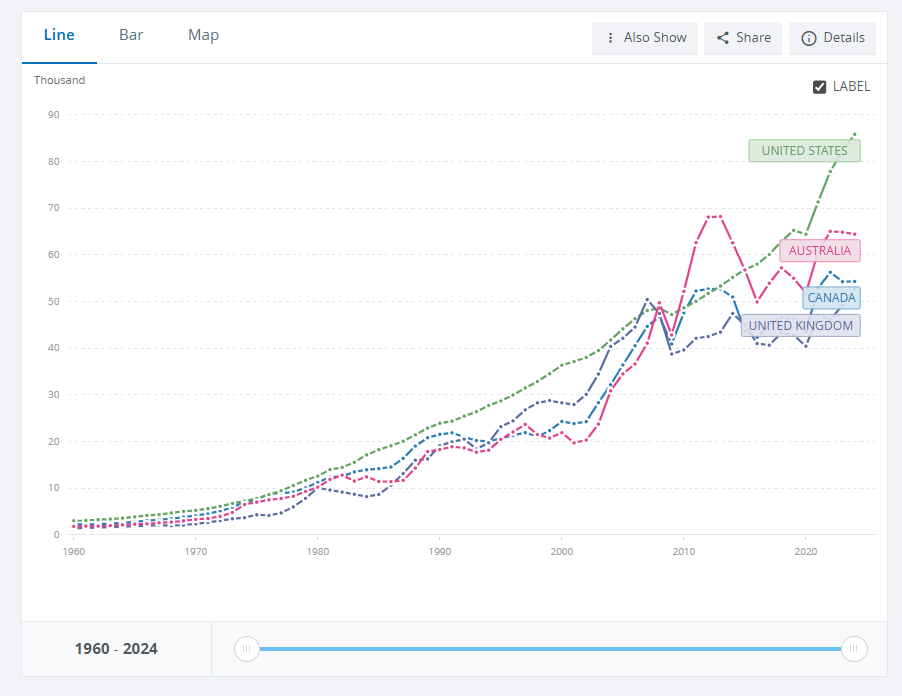
Task: Click the 10 y-axis value label
Action: point(53,488)
